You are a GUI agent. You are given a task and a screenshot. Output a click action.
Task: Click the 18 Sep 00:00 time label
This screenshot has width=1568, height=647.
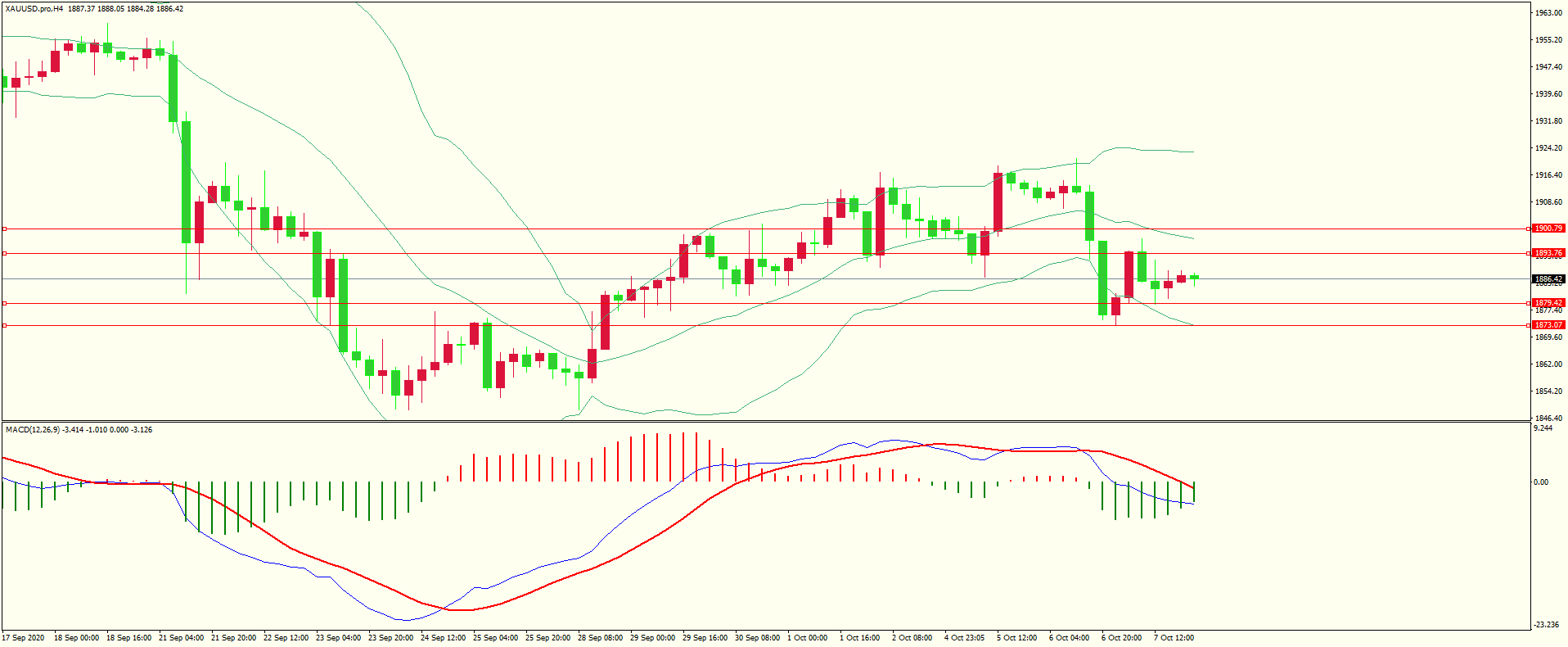[76, 638]
